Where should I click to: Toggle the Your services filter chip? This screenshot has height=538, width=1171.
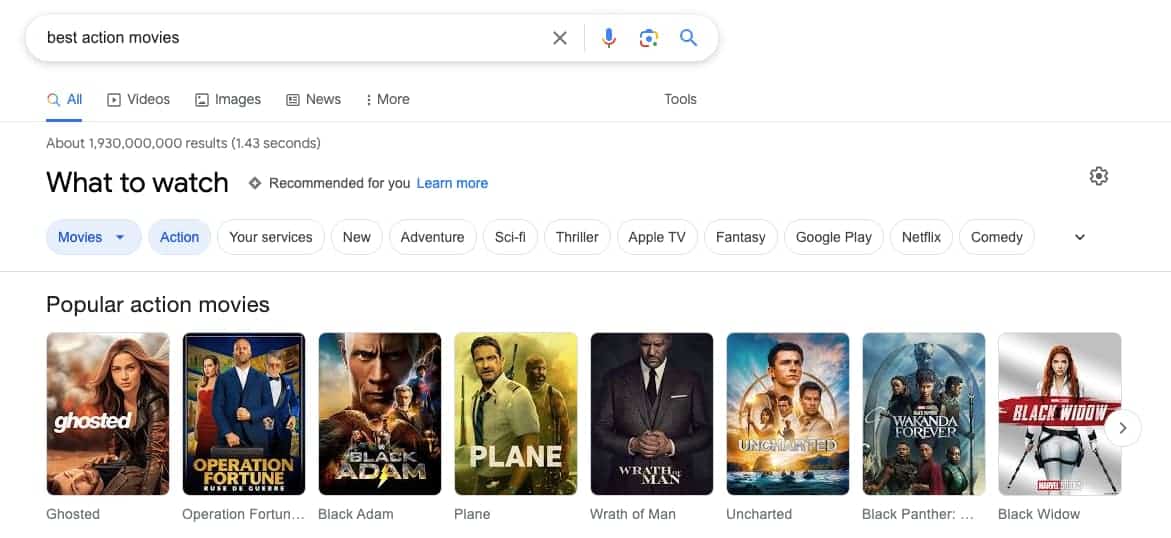click(x=270, y=237)
